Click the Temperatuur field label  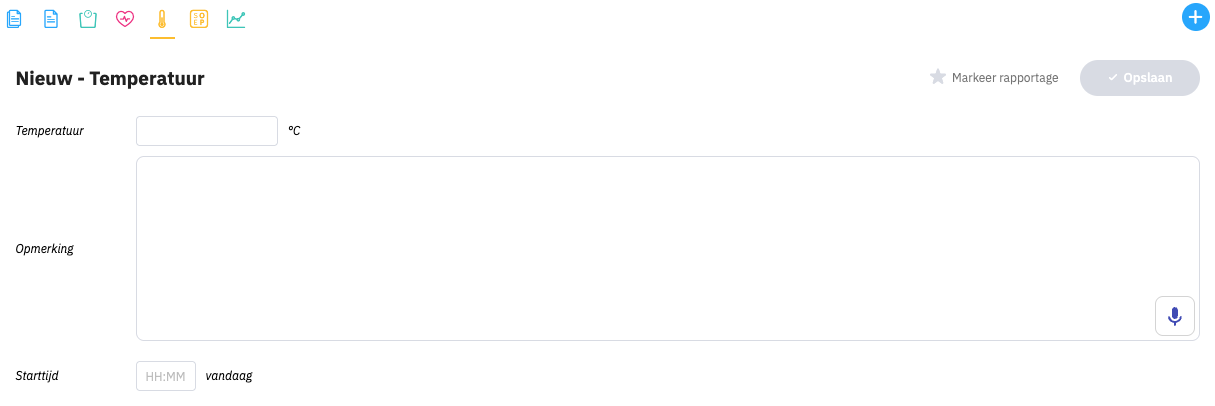[50, 131]
